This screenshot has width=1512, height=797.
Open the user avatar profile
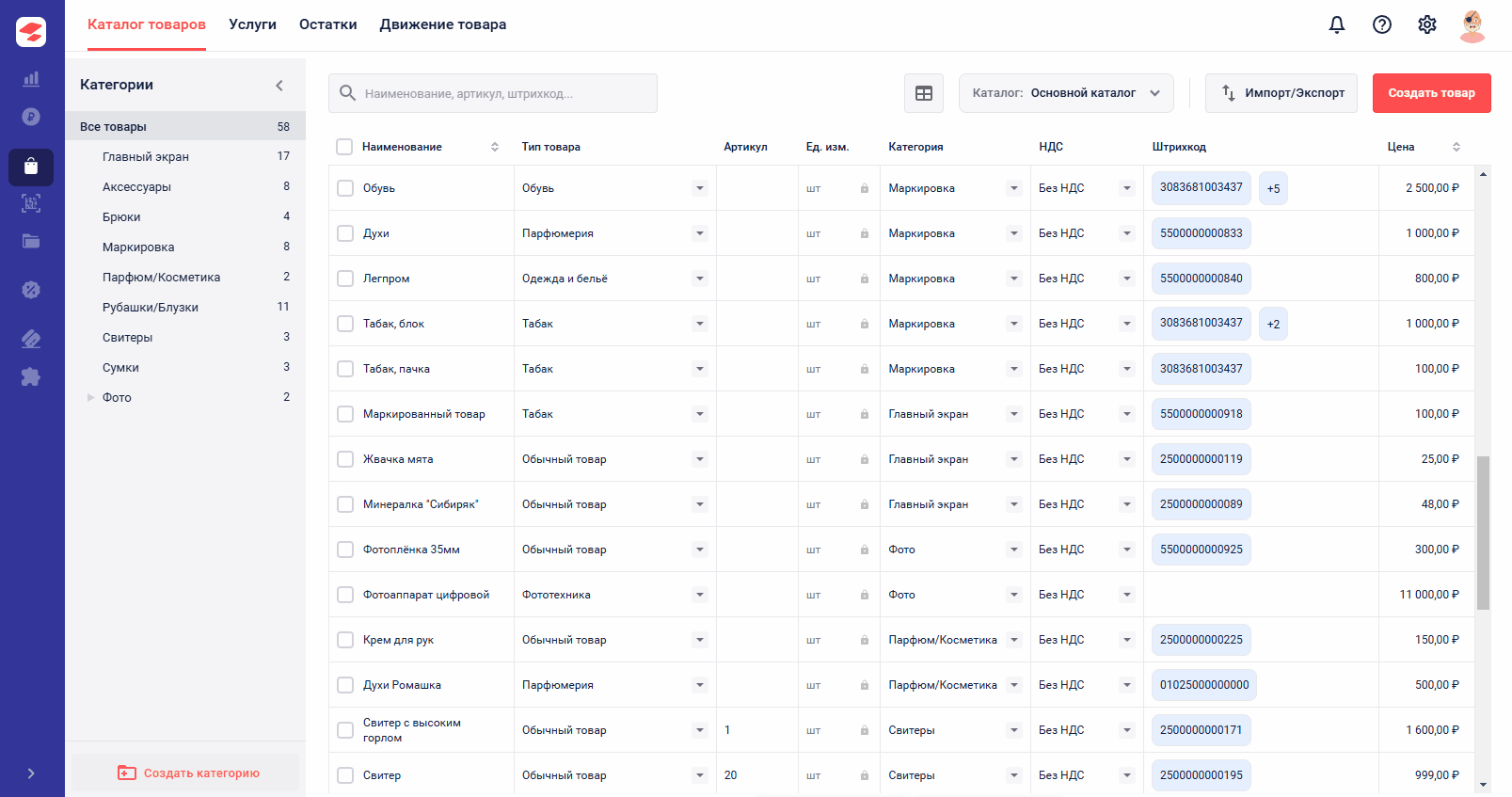pyautogui.click(x=1472, y=25)
